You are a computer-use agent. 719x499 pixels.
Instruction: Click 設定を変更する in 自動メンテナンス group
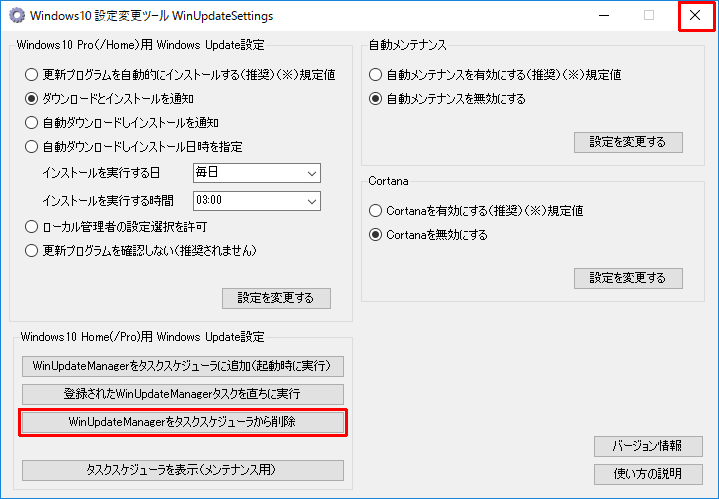(628, 142)
